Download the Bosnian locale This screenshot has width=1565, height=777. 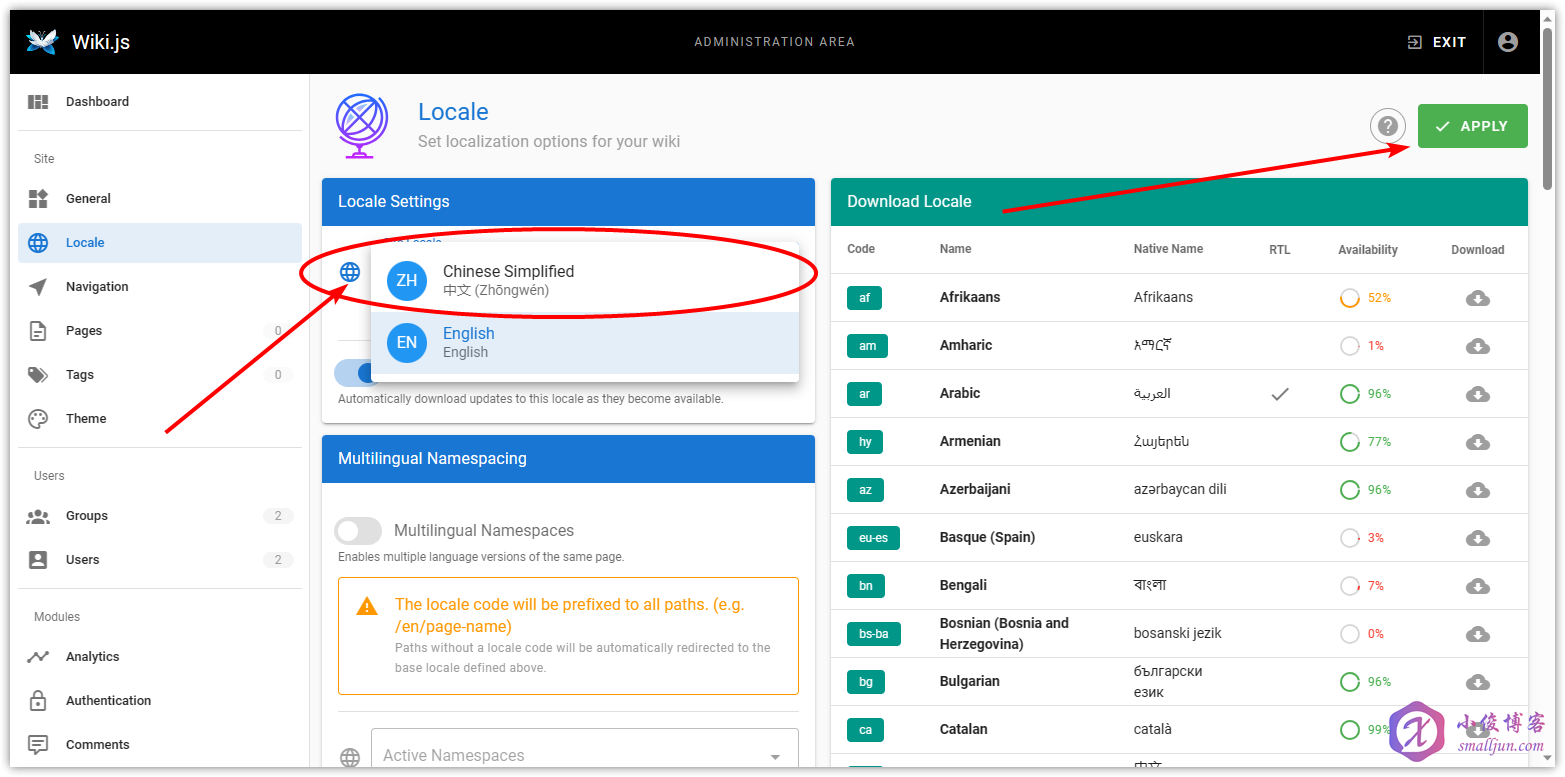pyautogui.click(x=1478, y=634)
